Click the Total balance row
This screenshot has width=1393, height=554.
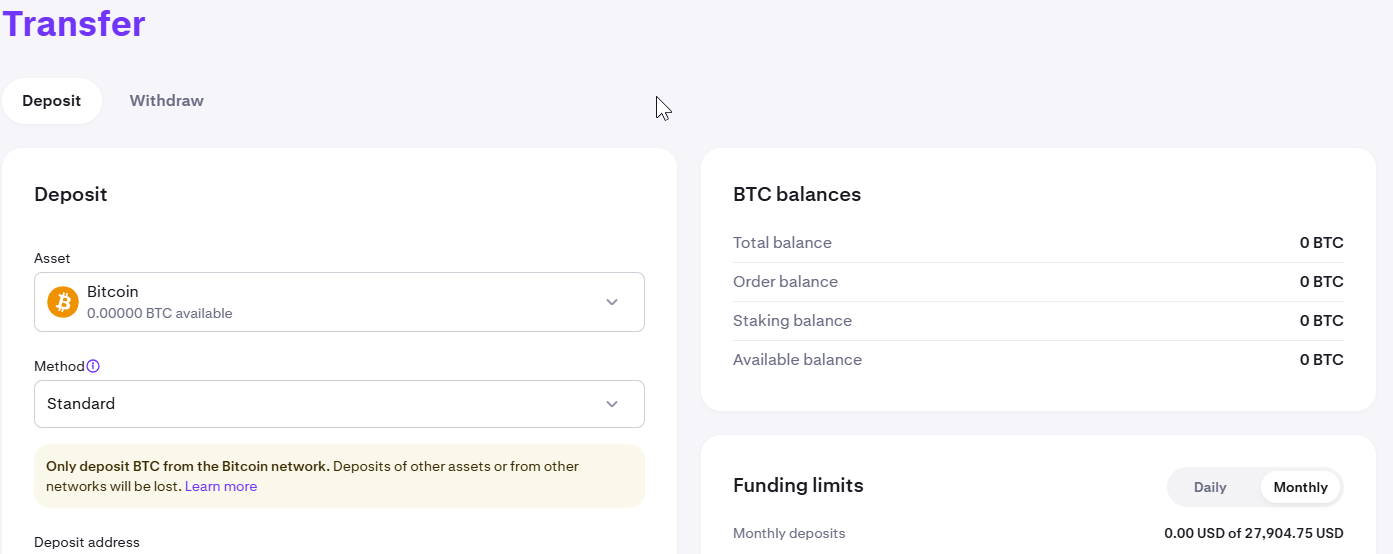(1038, 243)
